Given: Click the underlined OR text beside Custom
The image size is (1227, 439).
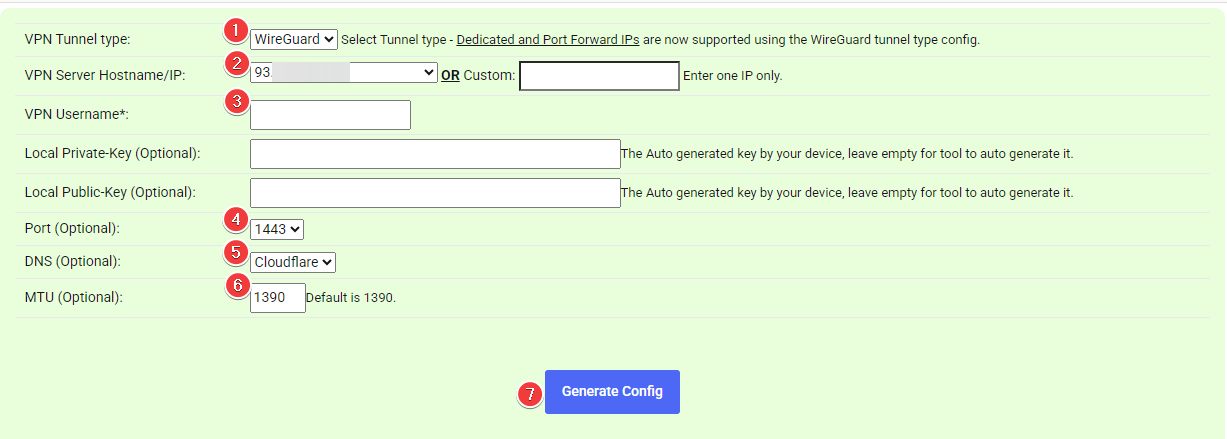Looking at the screenshot, I should pyautogui.click(x=450, y=75).
